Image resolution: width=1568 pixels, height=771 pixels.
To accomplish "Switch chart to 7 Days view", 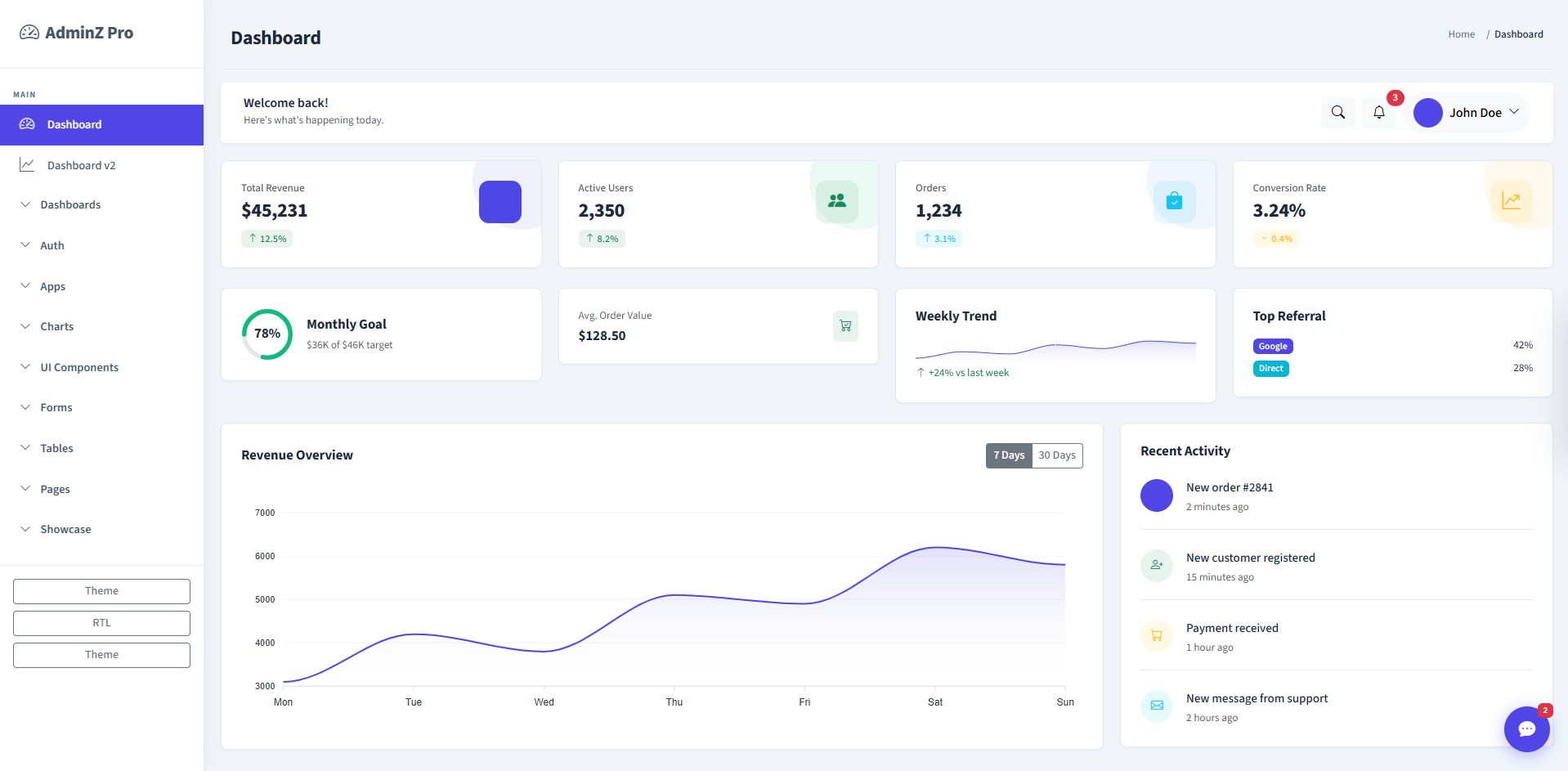I will pyautogui.click(x=1009, y=455).
